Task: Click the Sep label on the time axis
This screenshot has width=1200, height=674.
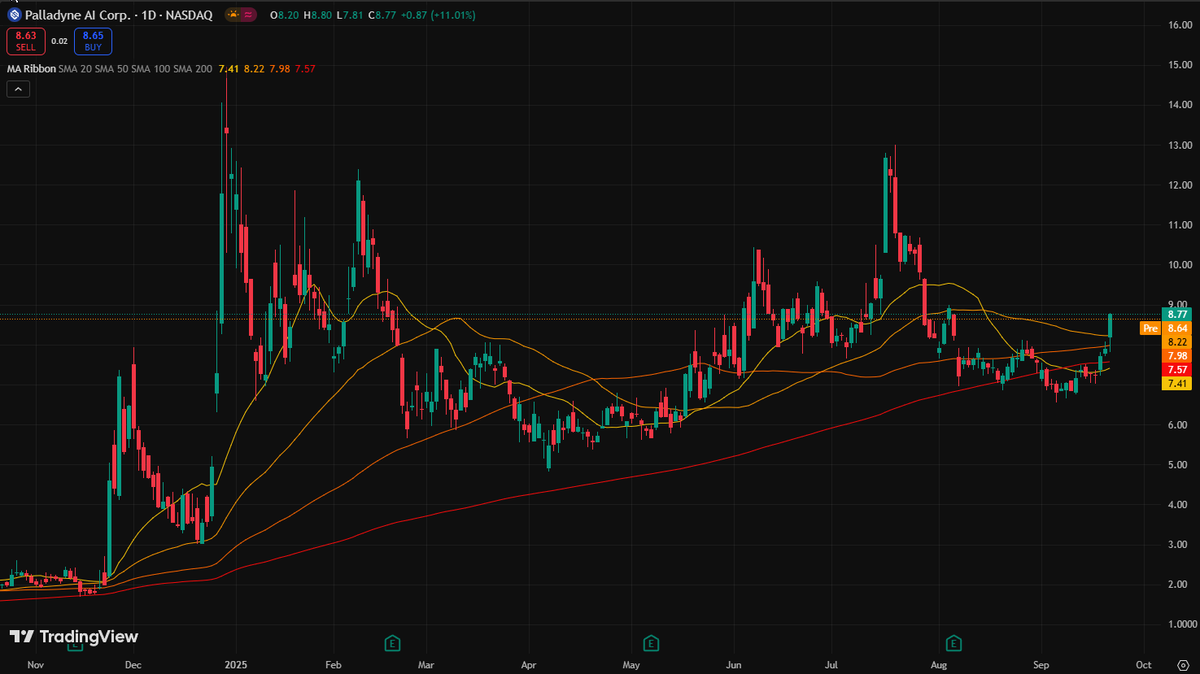Action: click(x=1041, y=664)
